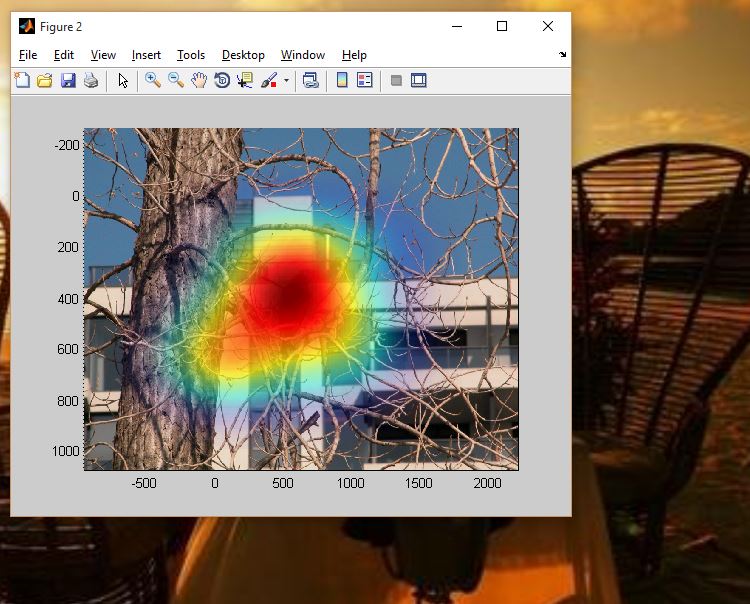
Task: Open the Tools menu
Action: [x=191, y=55]
